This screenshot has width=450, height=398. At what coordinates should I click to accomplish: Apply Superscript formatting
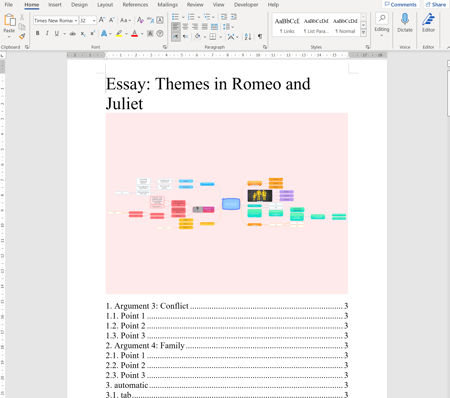click(x=93, y=34)
